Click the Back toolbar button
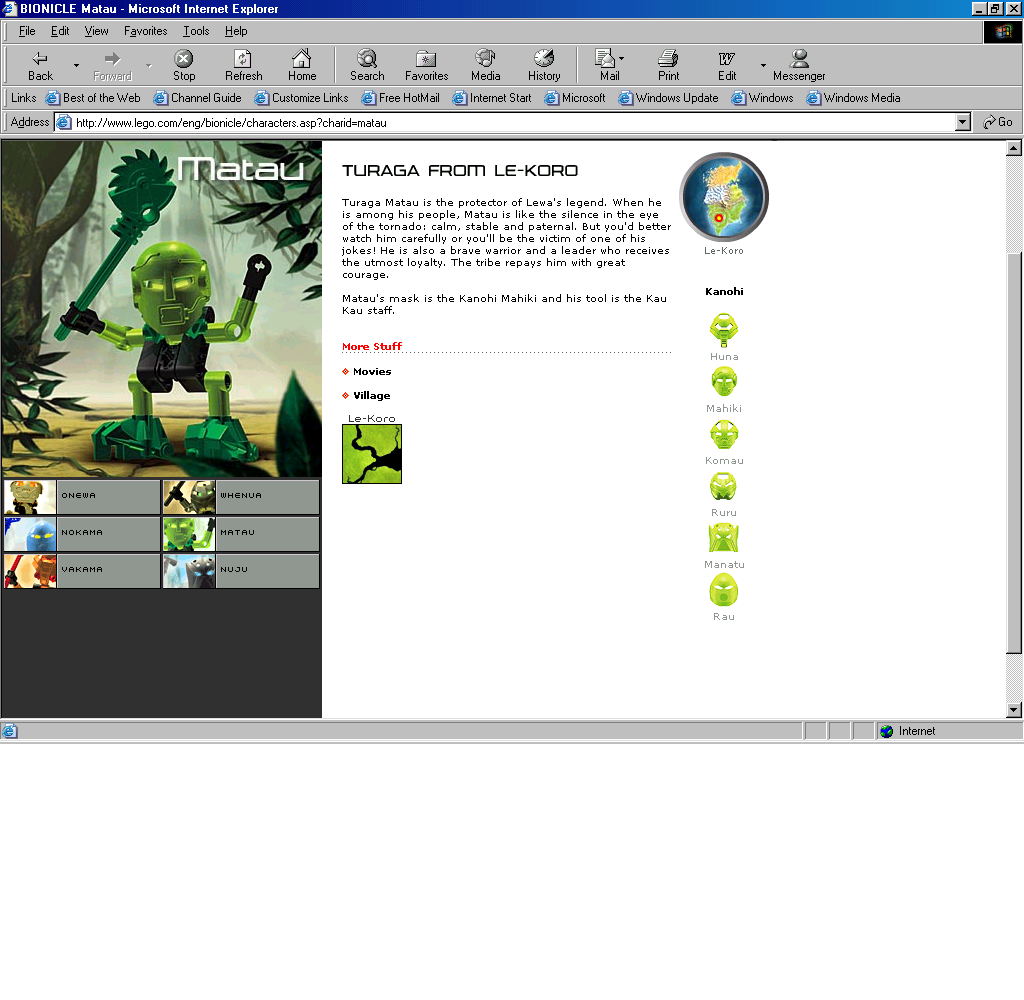1024x1000 pixels. coord(40,65)
